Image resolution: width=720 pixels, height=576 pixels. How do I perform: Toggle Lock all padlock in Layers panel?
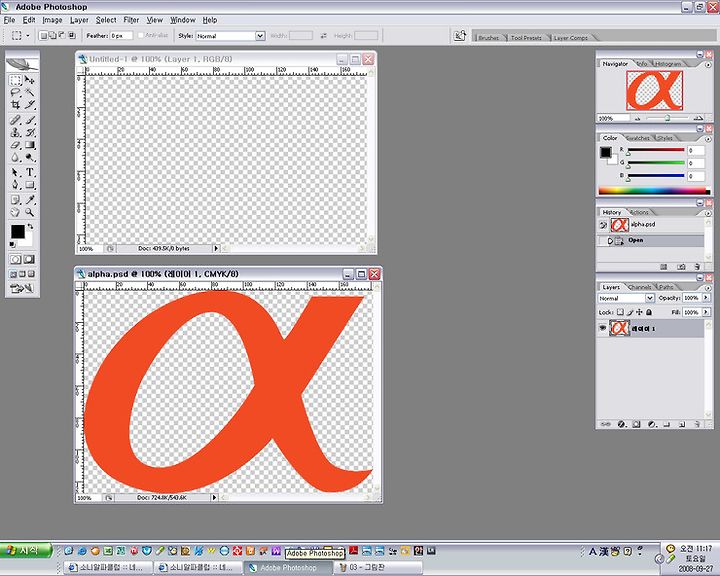coord(649,312)
